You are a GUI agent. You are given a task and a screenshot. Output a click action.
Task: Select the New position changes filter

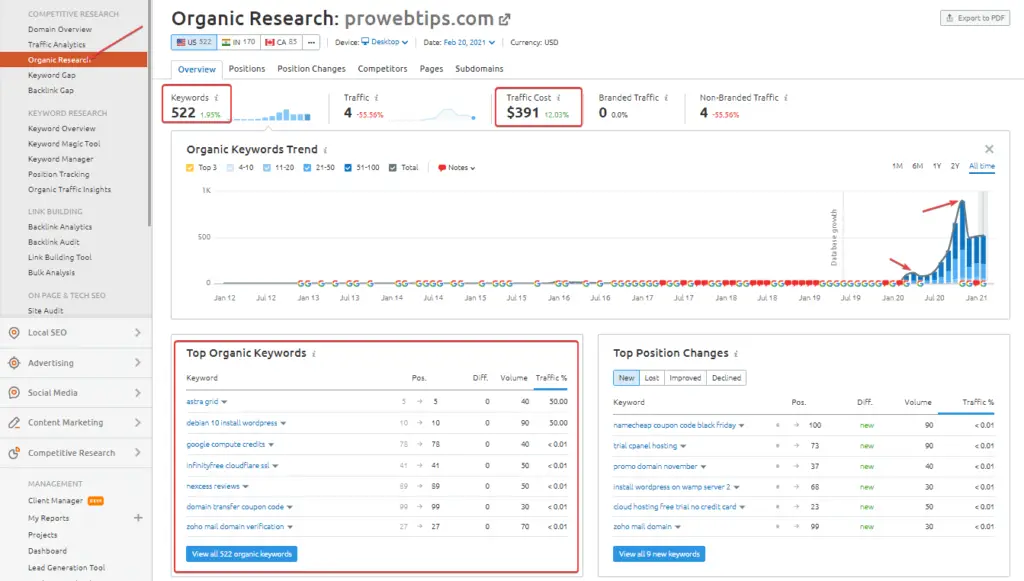pyautogui.click(x=626, y=378)
